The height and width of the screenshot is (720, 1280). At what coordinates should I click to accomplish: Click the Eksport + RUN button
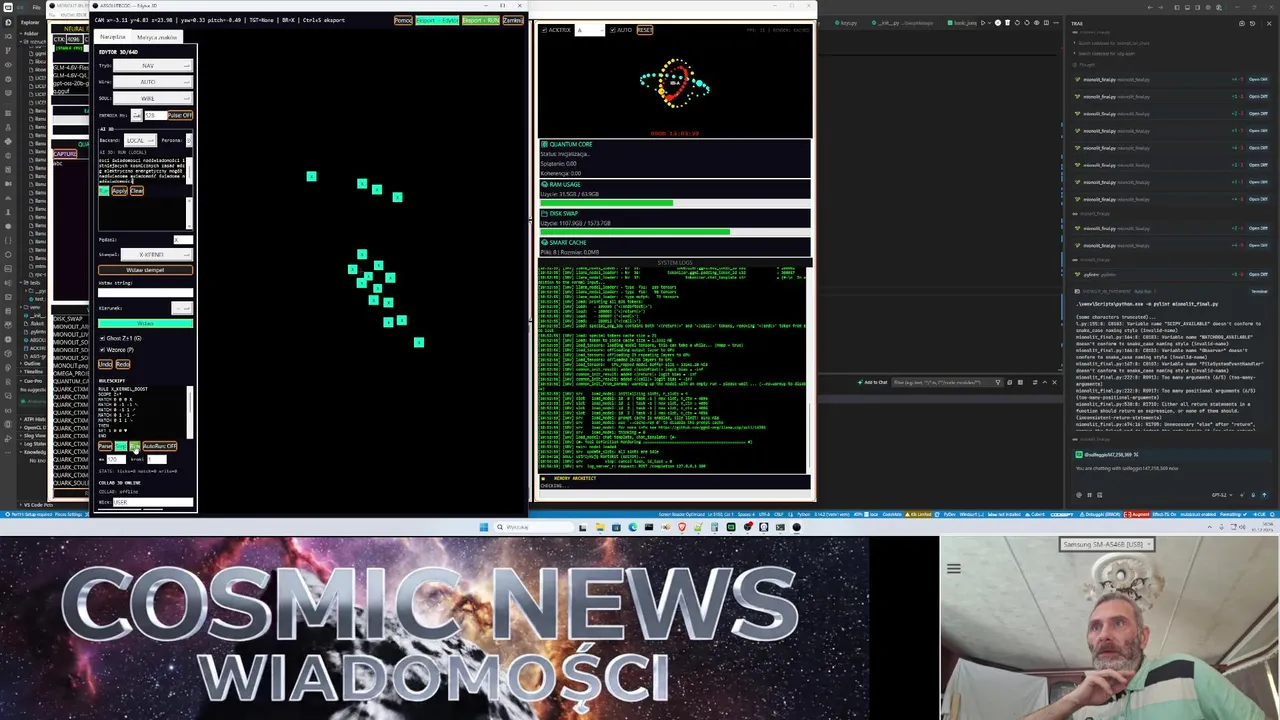pyautogui.click(x=480, y=20)
